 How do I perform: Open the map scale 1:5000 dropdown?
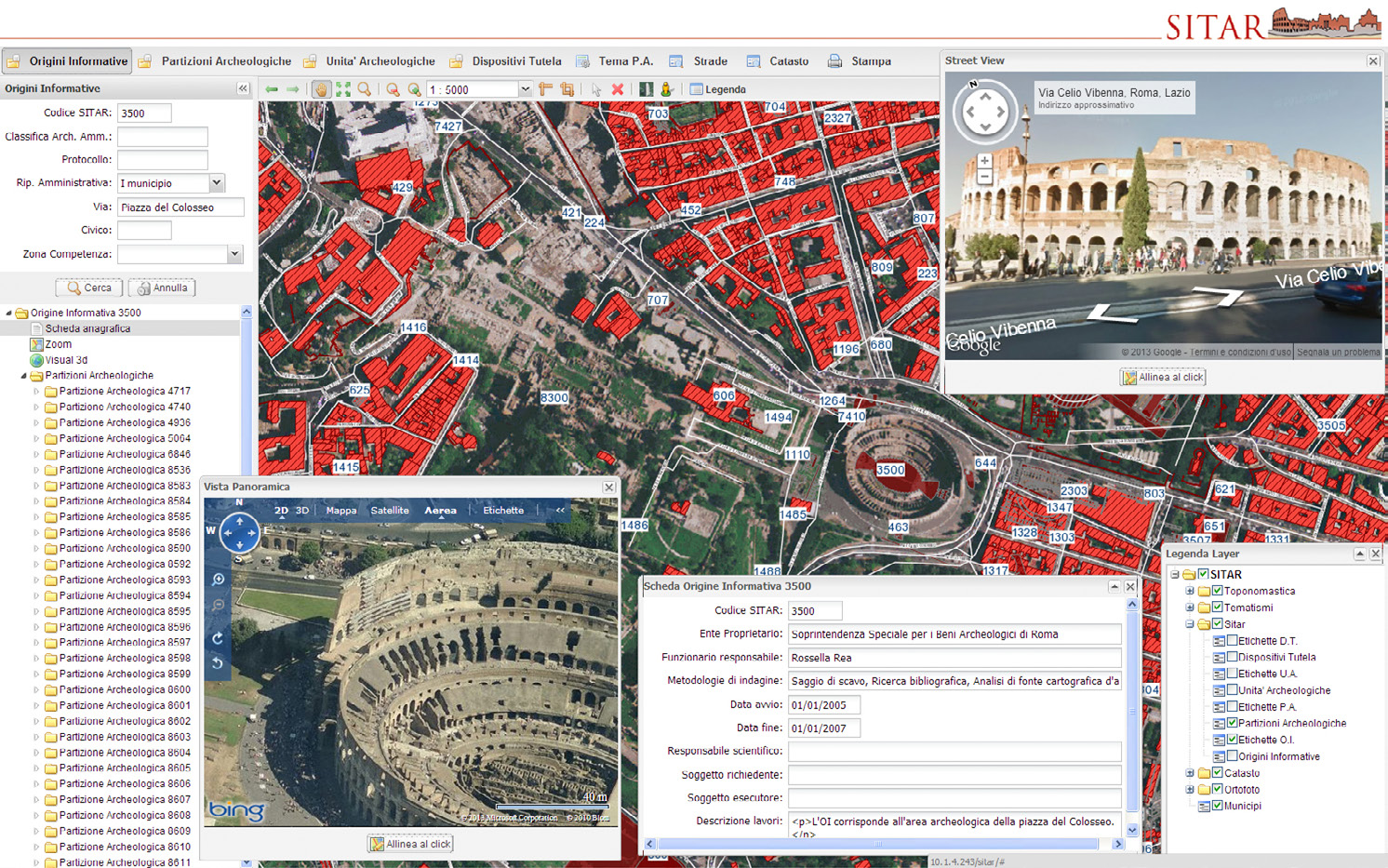click(525, 89)
